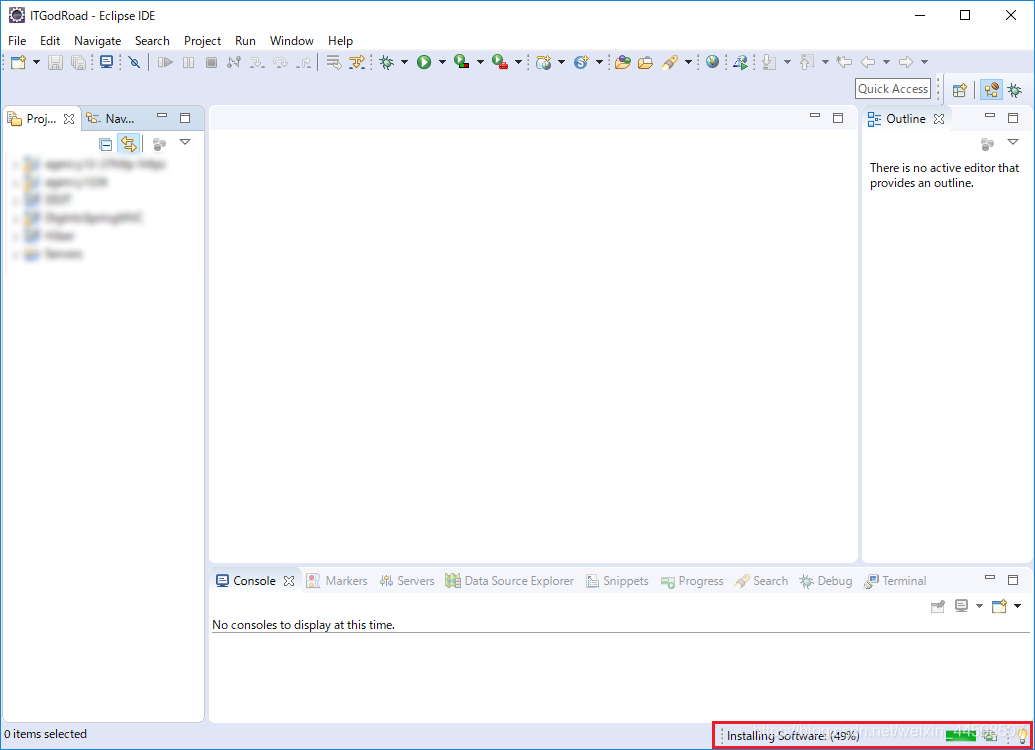Switch to the Java EE perspective
This screenshot has height=750, width=1035.
click(991, 90)
